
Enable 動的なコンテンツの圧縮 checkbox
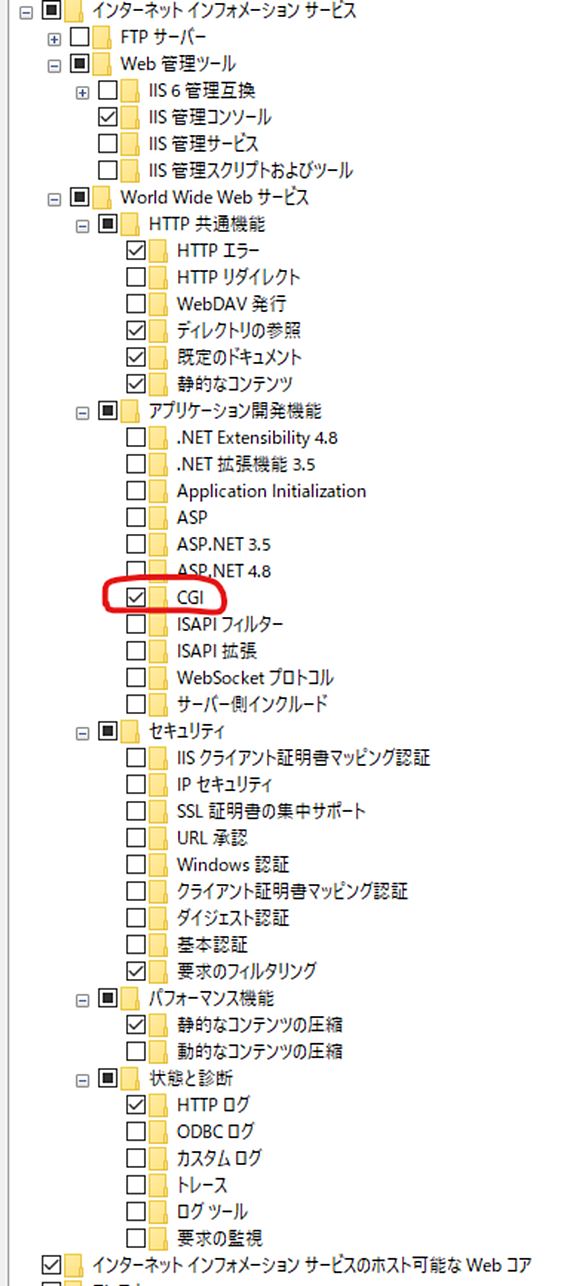click(x=136, y=1052)
